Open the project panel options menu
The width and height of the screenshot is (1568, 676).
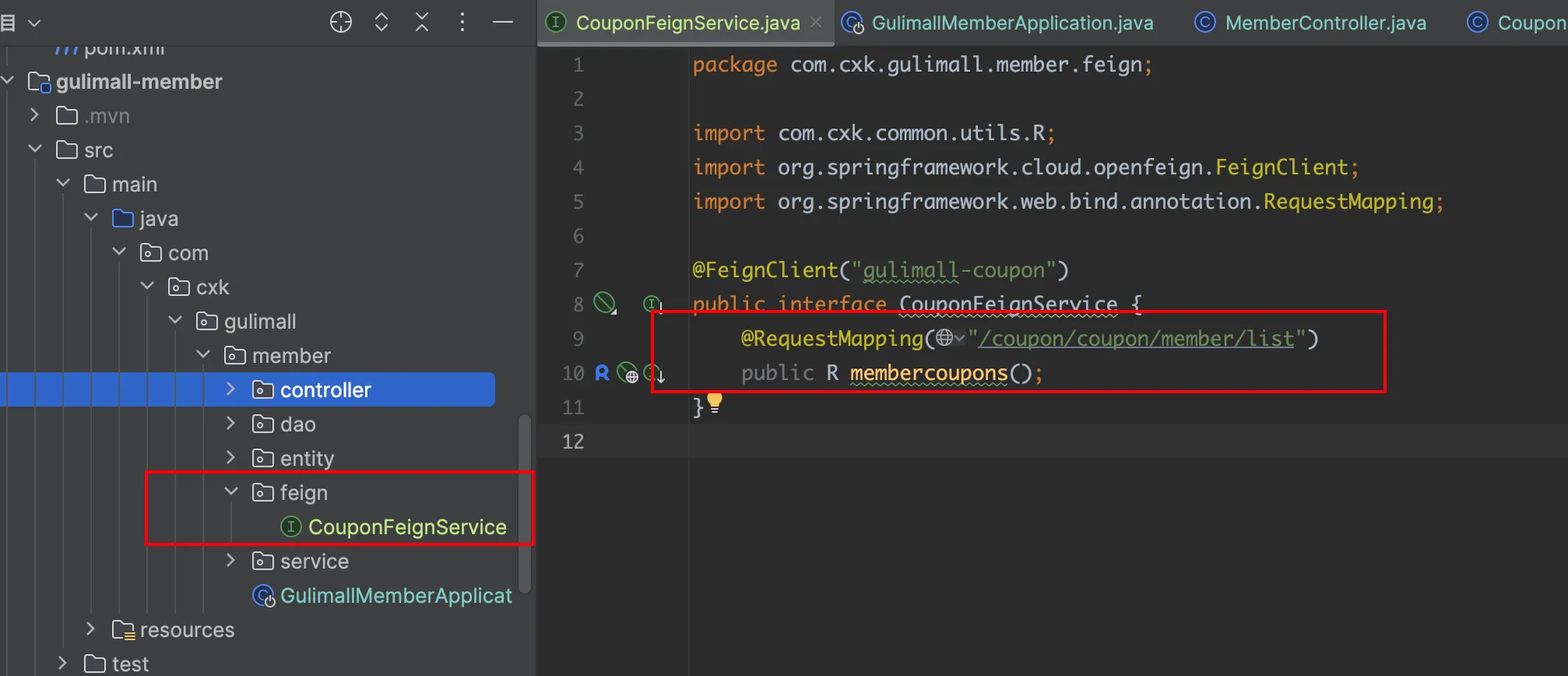[x=462, y=23]
